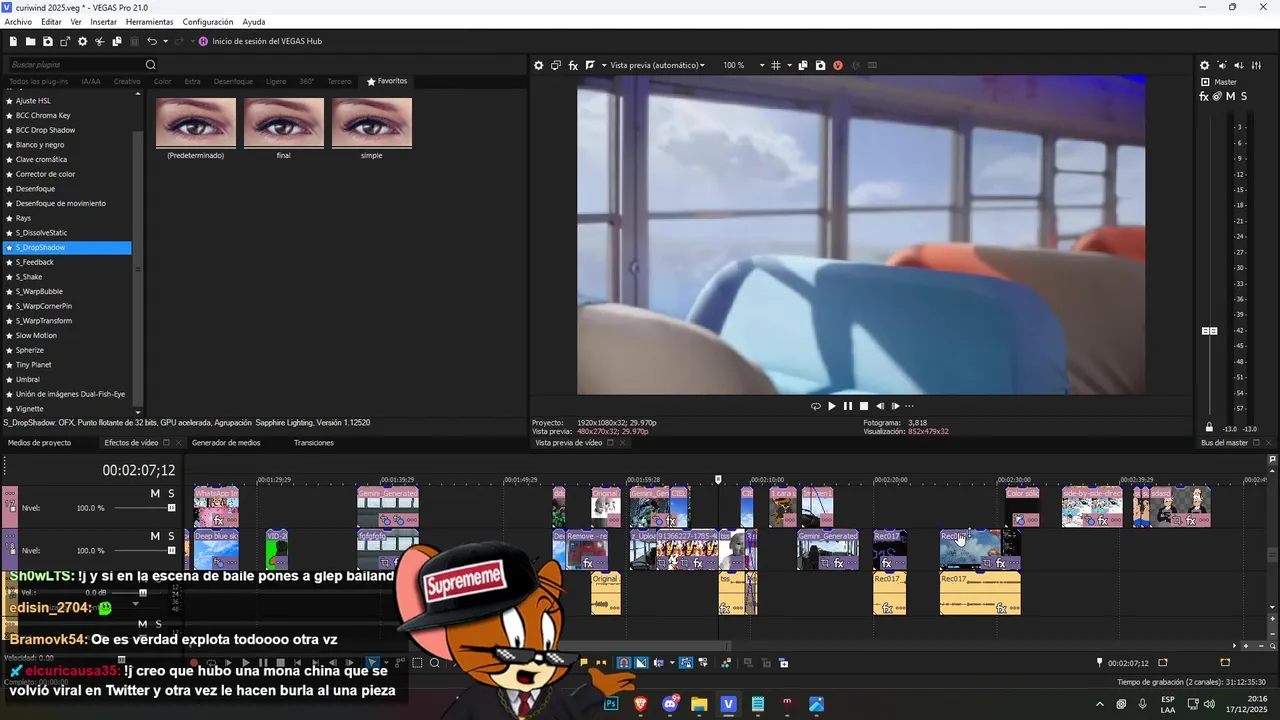
Task: Open project properties gear in main toolbar
Action: click(82, 41)
